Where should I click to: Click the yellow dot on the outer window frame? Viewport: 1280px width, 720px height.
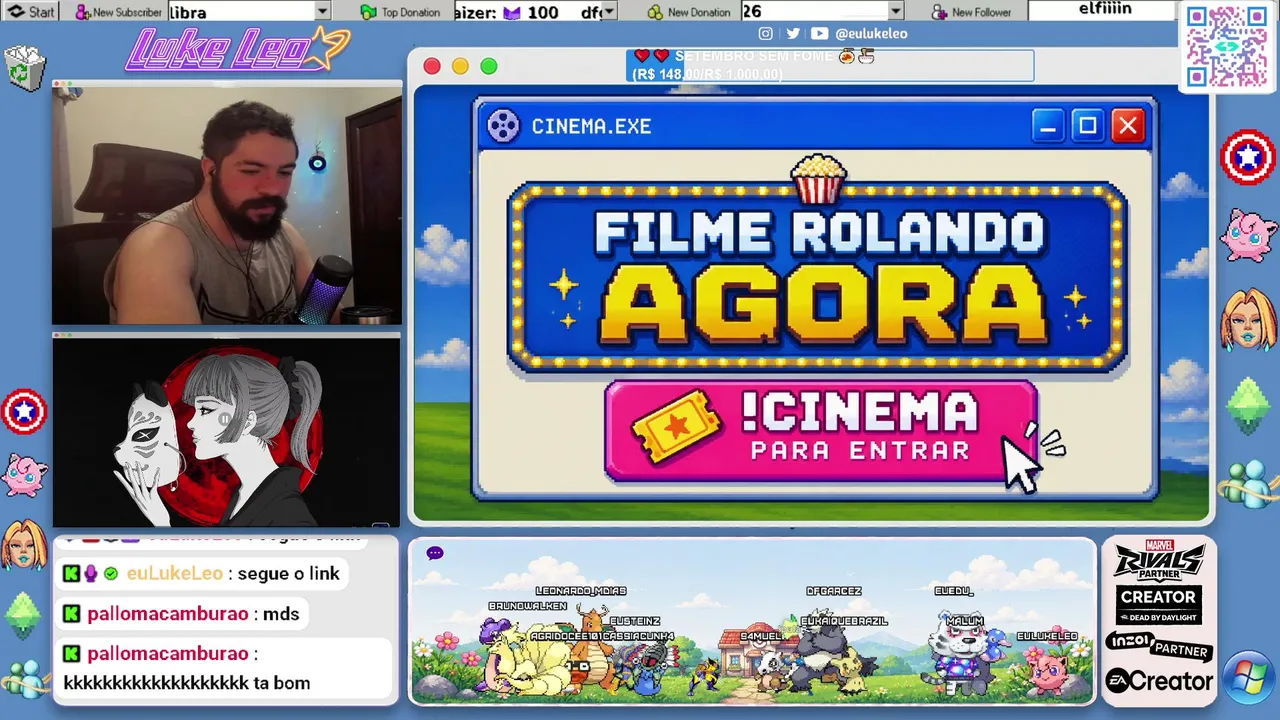(x=460, y=66)
